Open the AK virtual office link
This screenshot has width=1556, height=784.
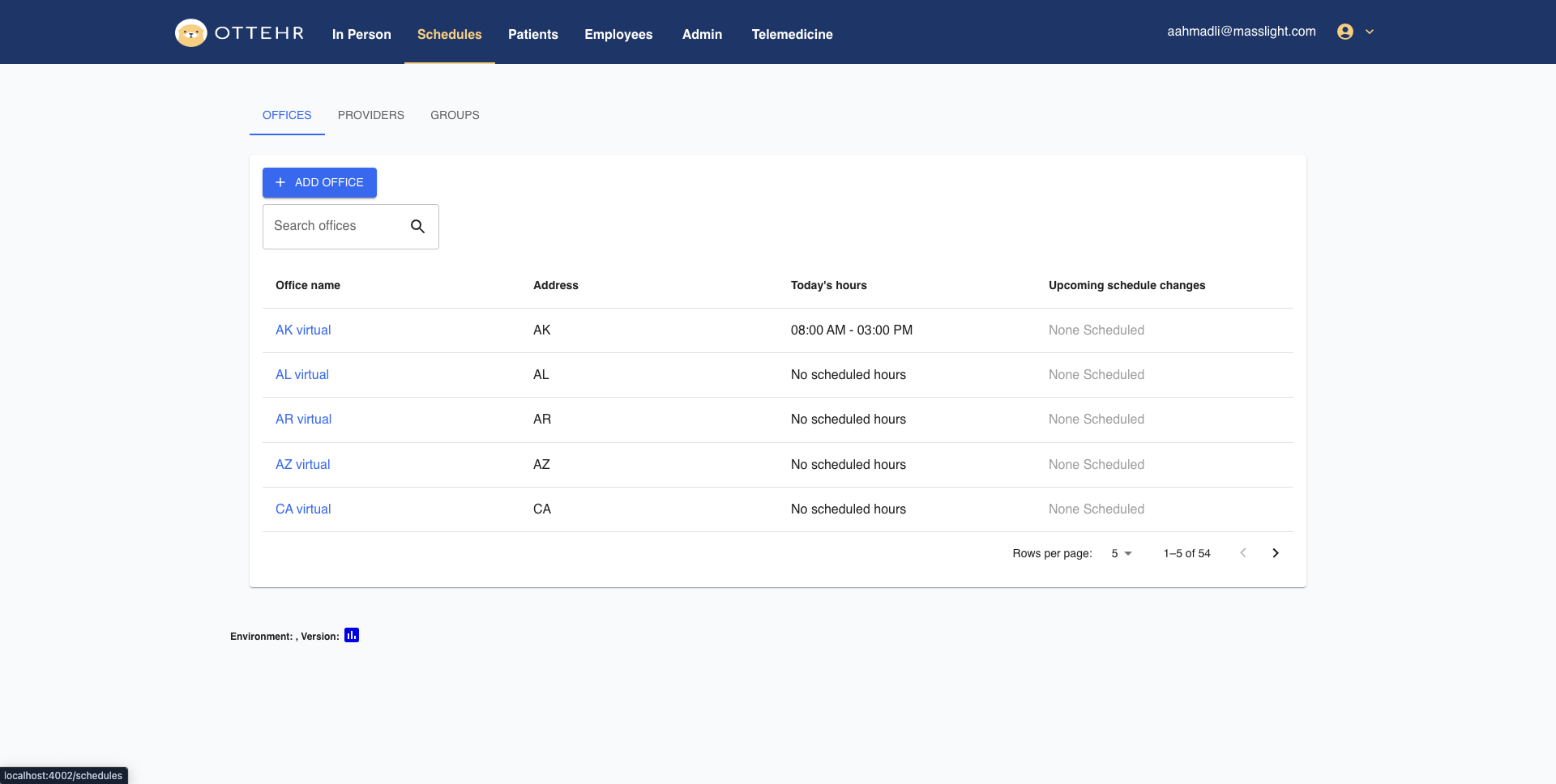click(303, 330)
